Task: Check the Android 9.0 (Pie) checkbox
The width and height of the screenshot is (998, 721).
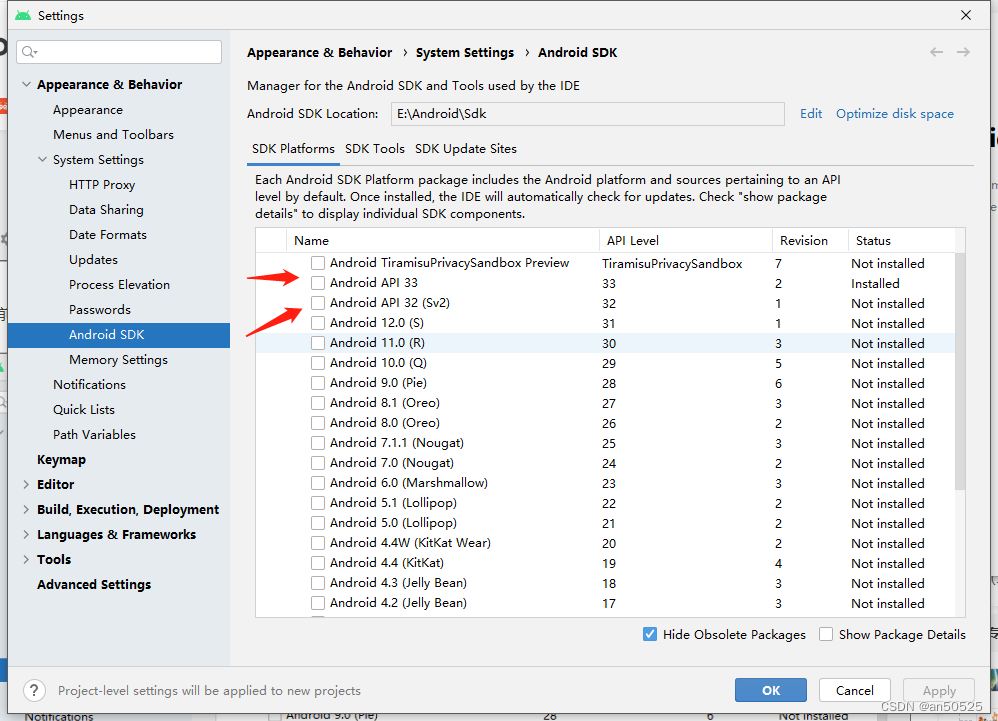Action: [x=318, y=383]
